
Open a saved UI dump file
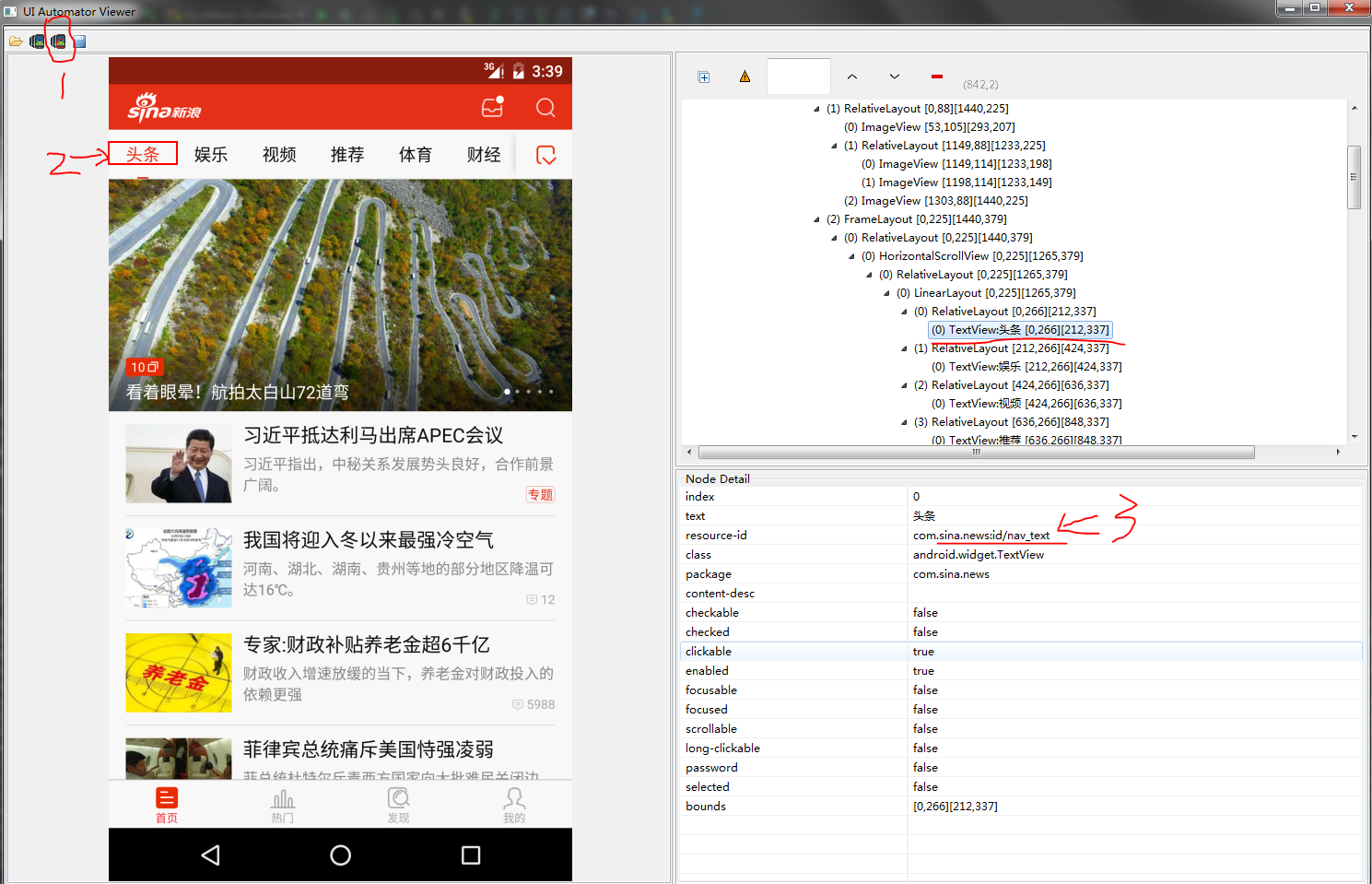(x=16, y=41)
